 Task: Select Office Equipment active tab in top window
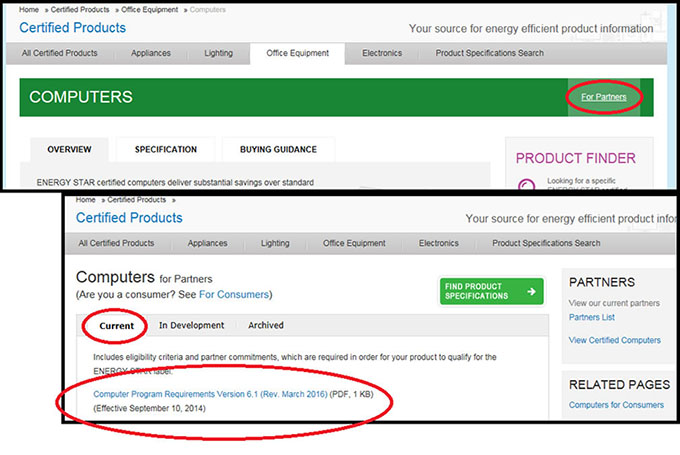tap(298, 53)
